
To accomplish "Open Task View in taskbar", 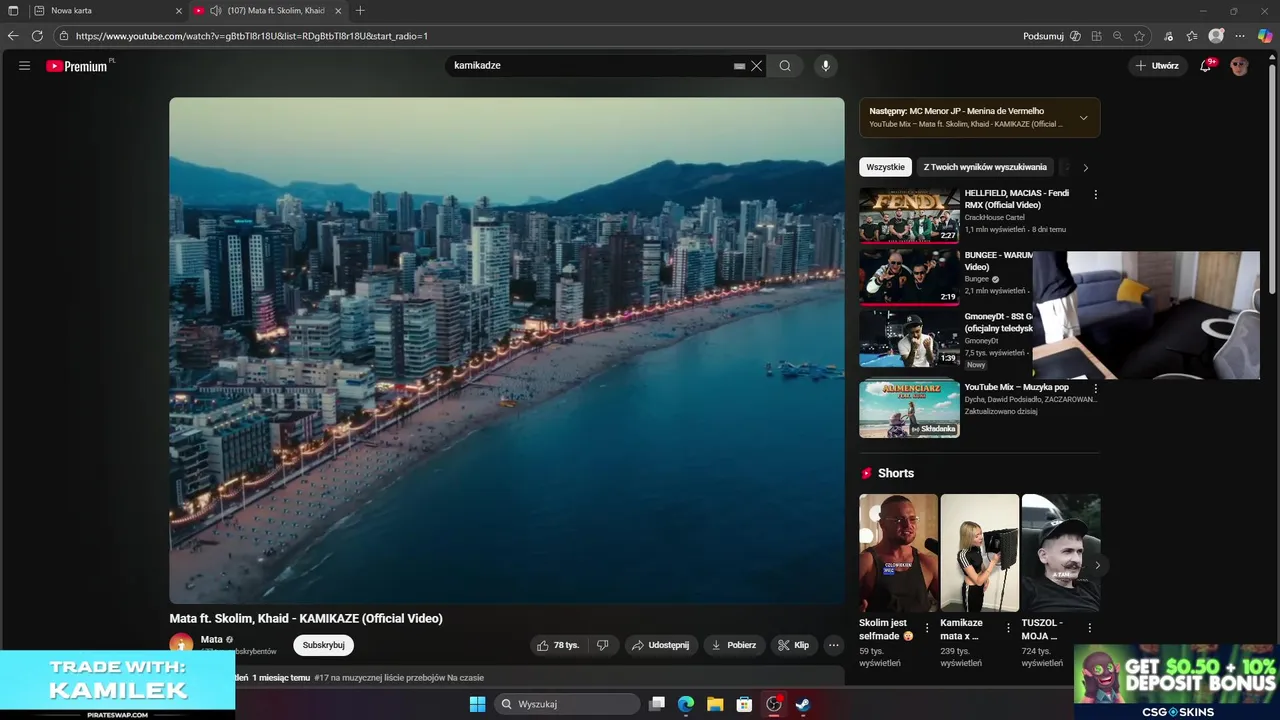I will (x=657, y=704).
